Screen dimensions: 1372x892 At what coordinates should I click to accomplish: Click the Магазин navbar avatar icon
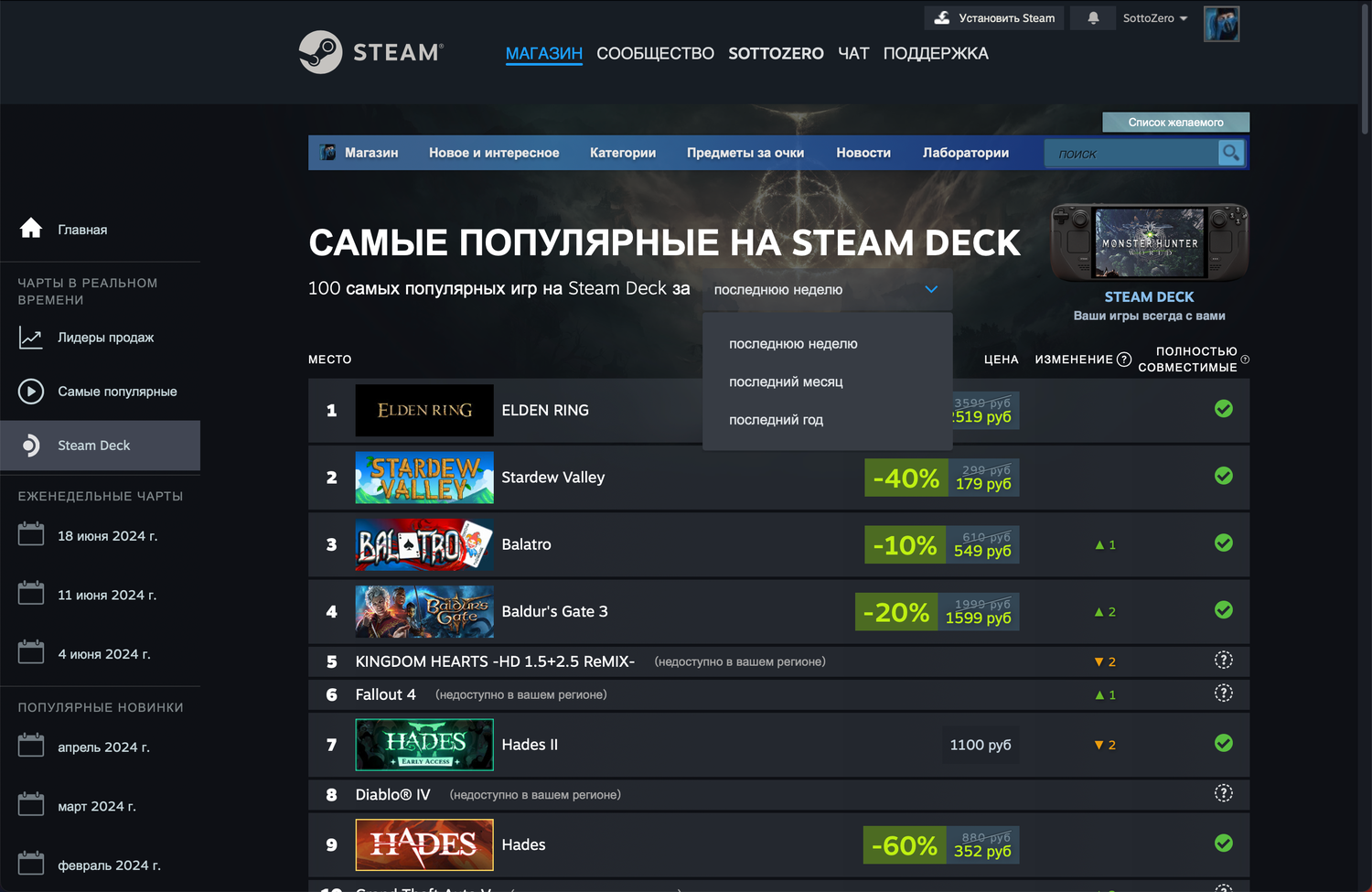pos(327,153)
